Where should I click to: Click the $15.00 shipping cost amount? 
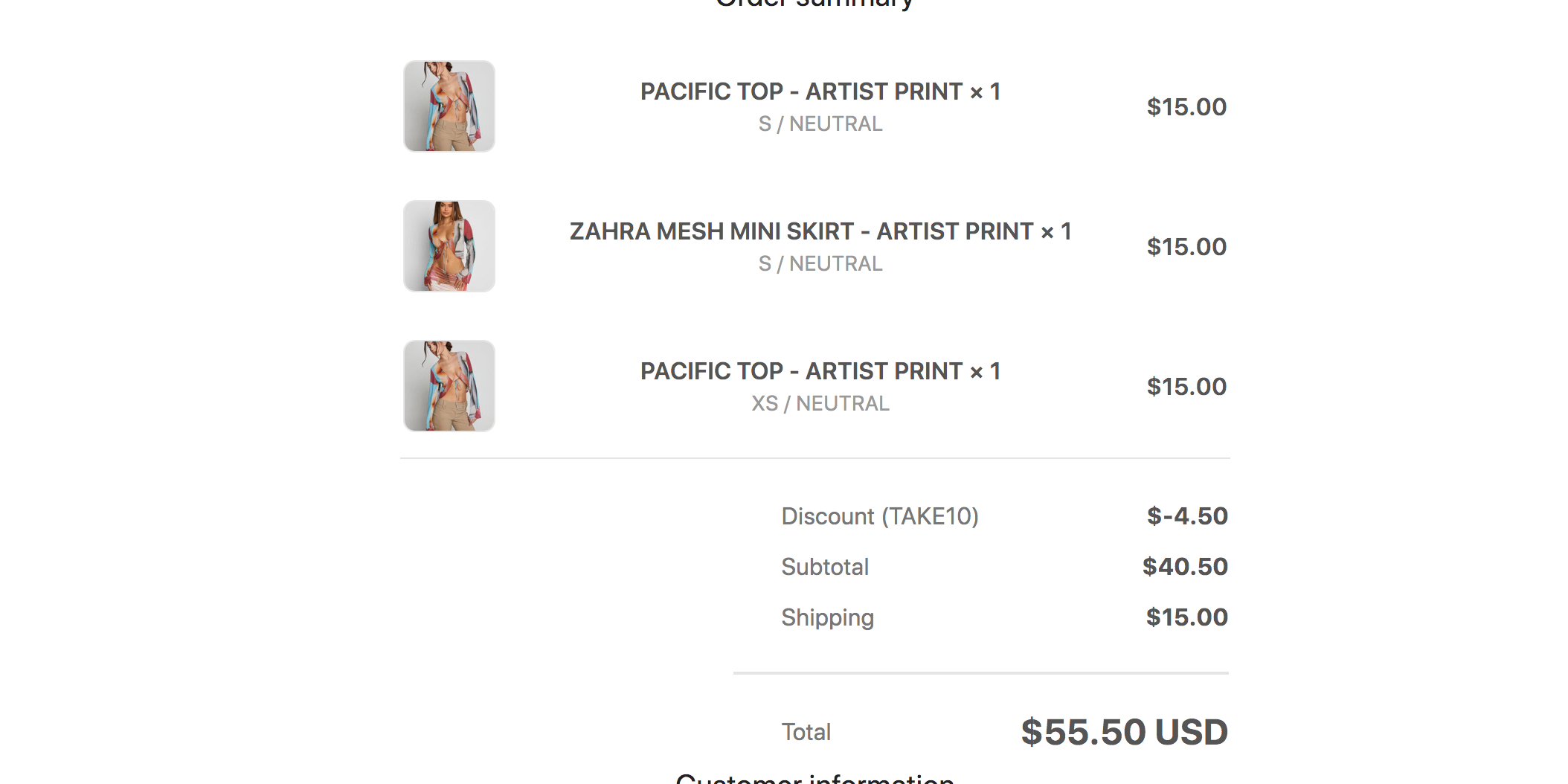tap(1186, 617)
